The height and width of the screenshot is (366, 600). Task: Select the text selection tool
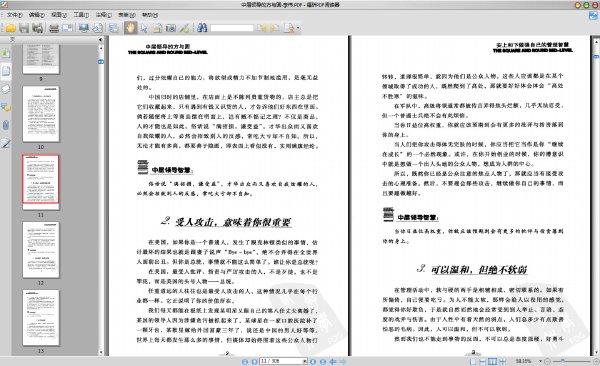click(157, 28)
